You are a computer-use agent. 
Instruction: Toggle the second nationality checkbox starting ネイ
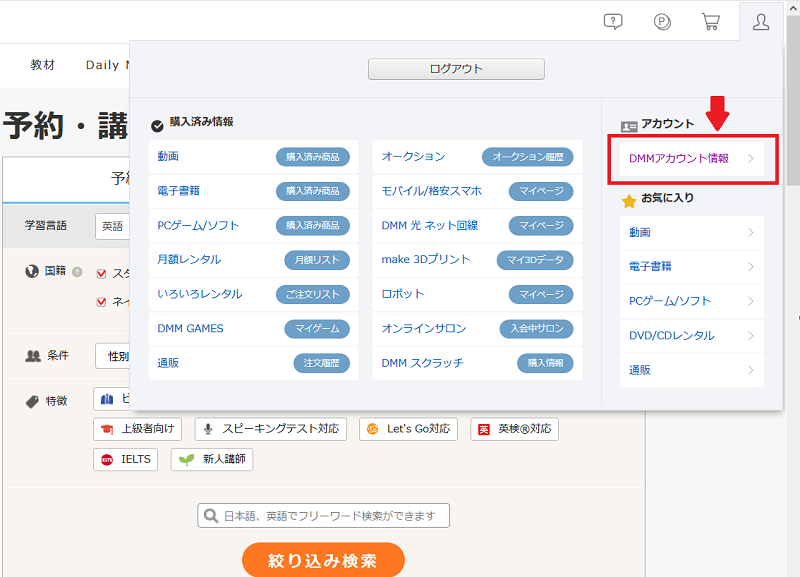coord(102,302)
